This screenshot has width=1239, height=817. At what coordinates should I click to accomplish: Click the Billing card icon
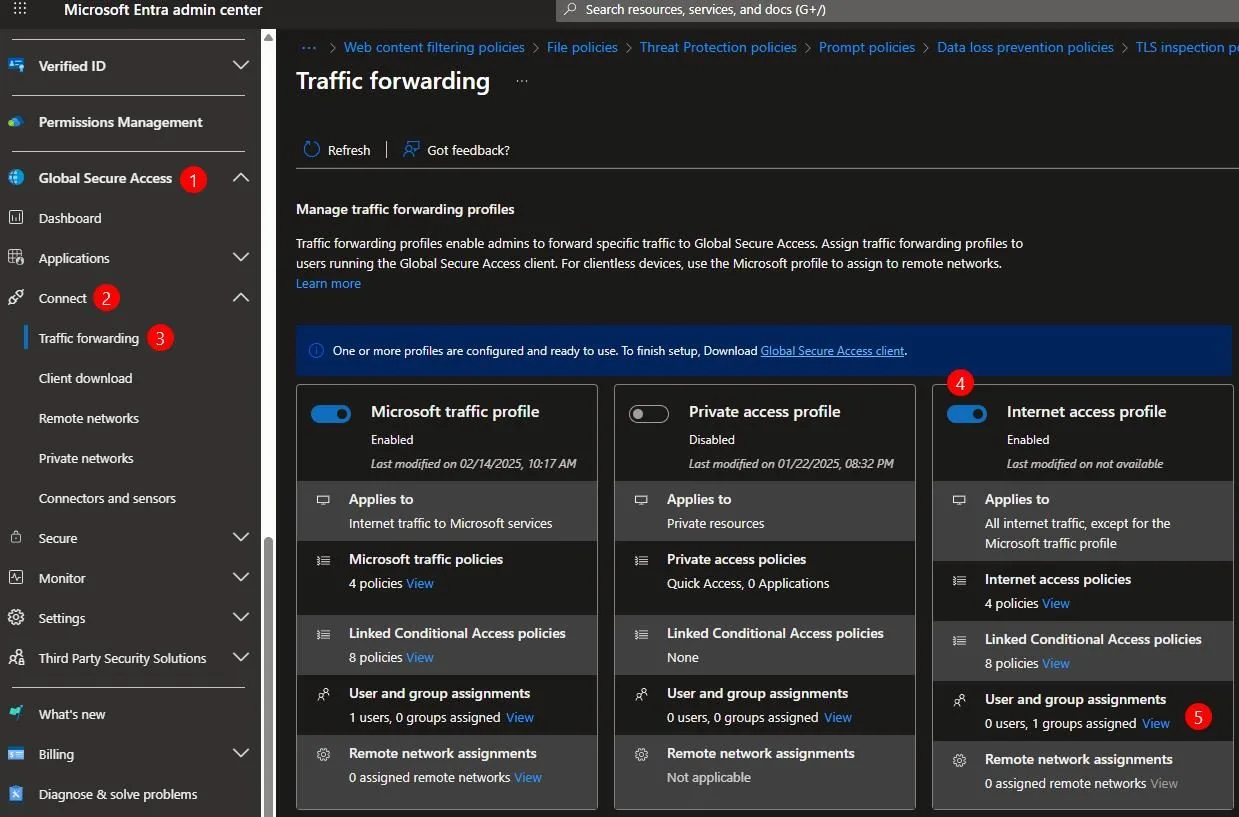point(16,754)
